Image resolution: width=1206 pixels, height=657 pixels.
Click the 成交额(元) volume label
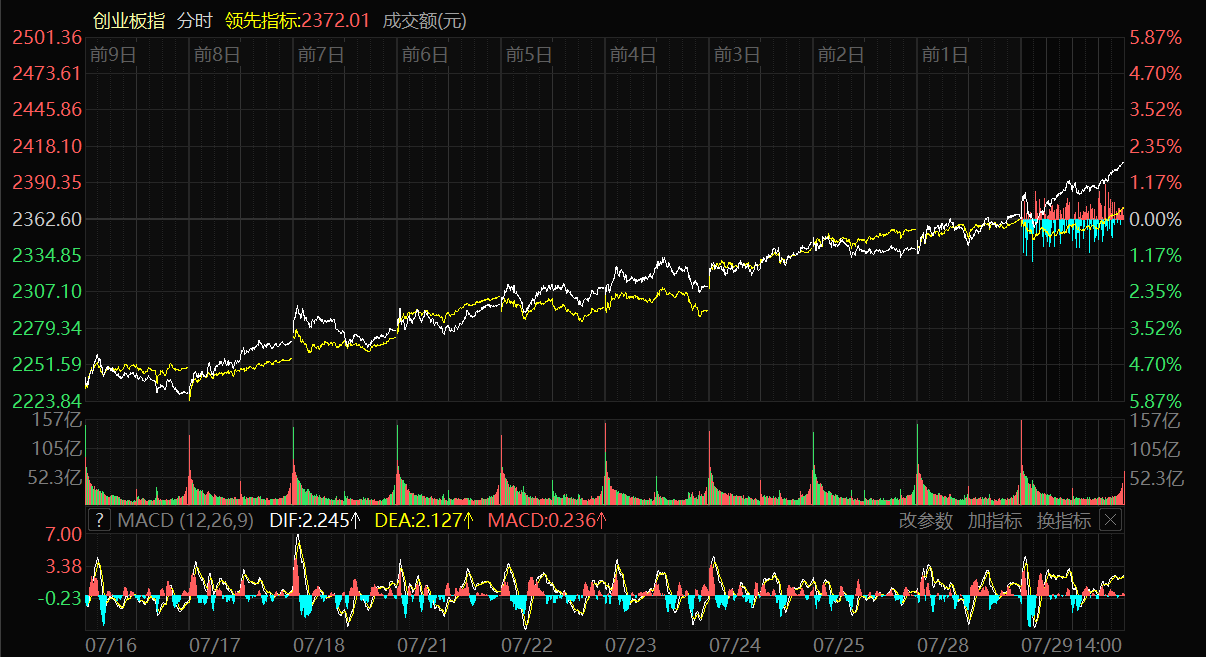424,21
